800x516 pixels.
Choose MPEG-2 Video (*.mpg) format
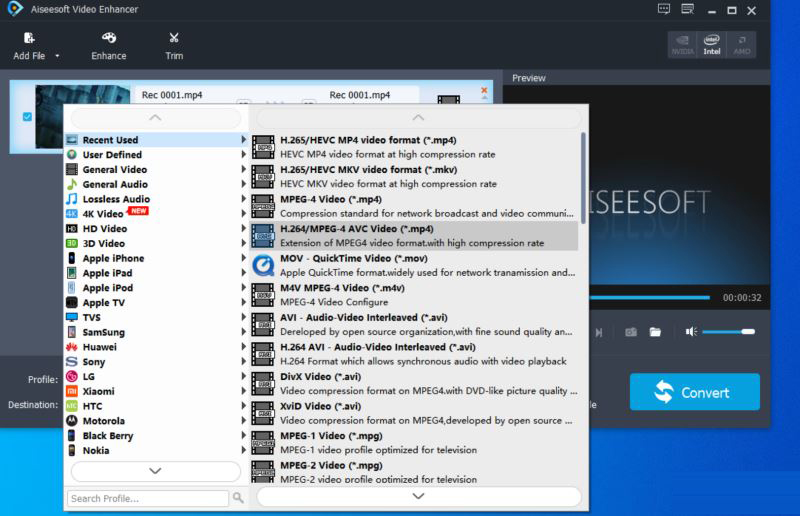(x=414, y=472)
